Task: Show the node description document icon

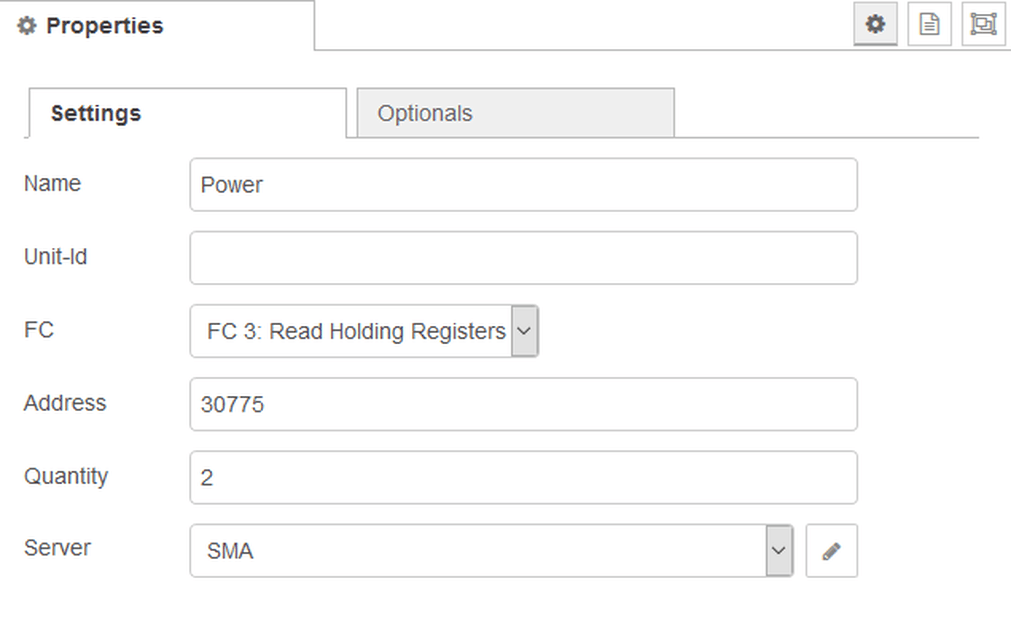Action: click(929, 25)
